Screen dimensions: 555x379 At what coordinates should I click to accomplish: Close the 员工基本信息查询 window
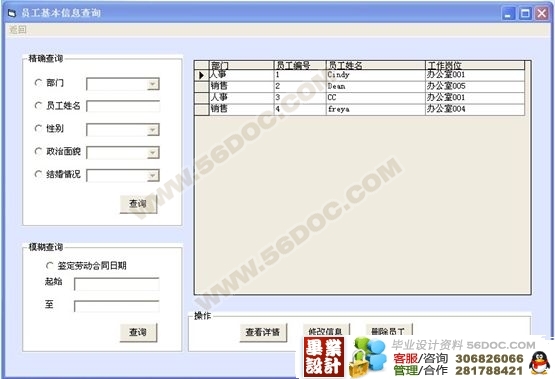pyautogui.click(x=542, y=13)
